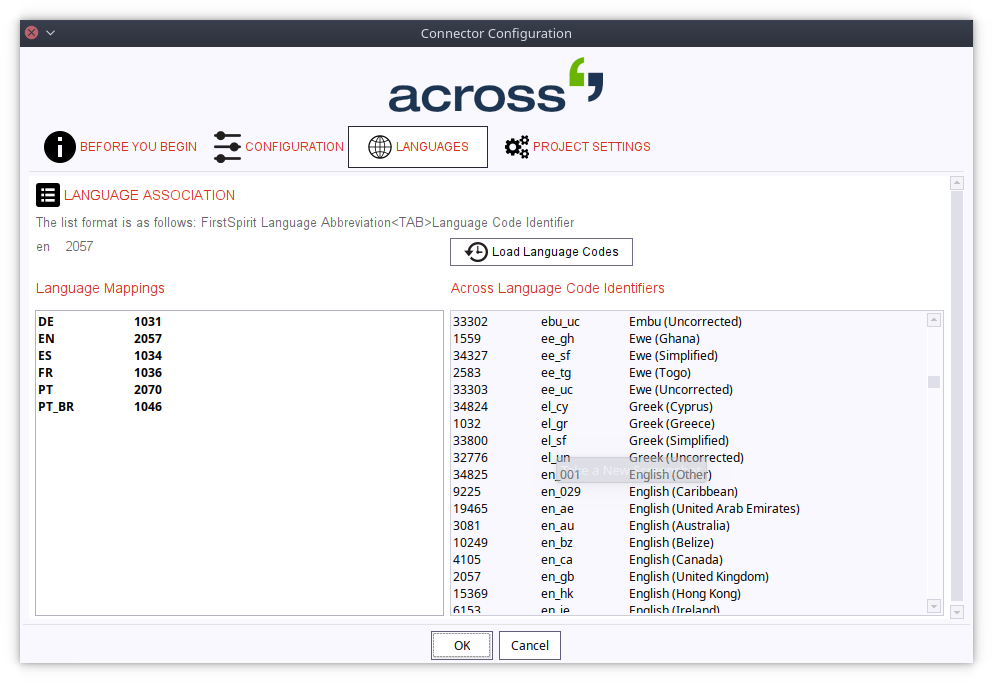Click the clock icon on Load Language Codes
Viewport: 993px width, 683px height.
point(476,252)
